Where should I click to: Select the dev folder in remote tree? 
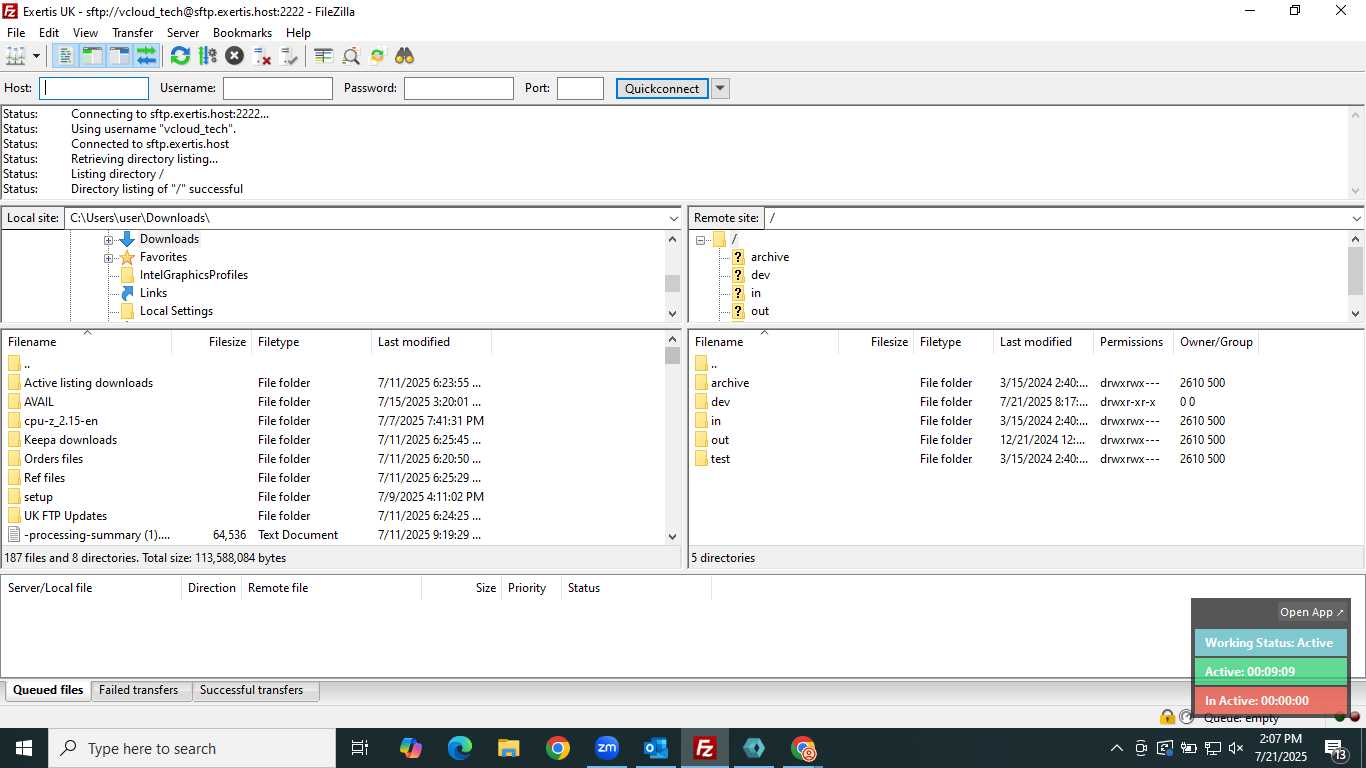coord(760,275)
